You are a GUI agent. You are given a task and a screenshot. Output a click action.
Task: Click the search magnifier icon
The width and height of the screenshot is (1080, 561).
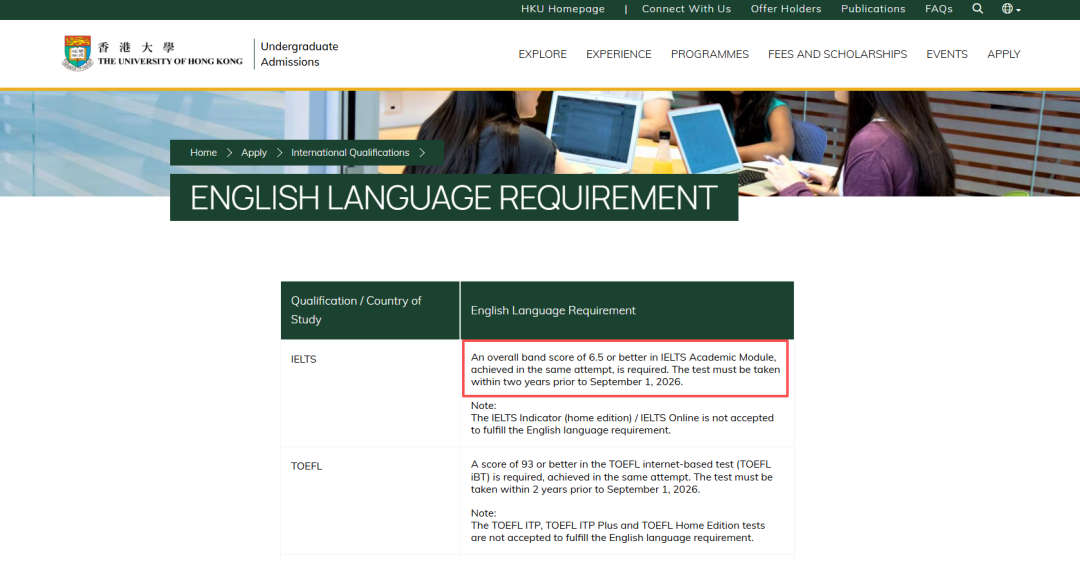coord(977,9)
